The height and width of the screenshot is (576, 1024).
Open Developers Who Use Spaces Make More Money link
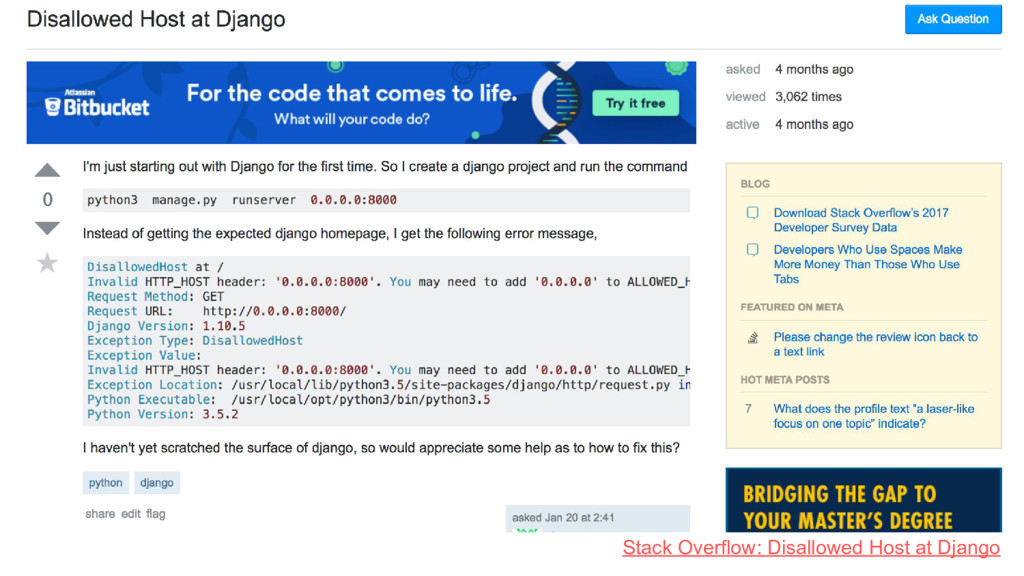click(867, 264)
